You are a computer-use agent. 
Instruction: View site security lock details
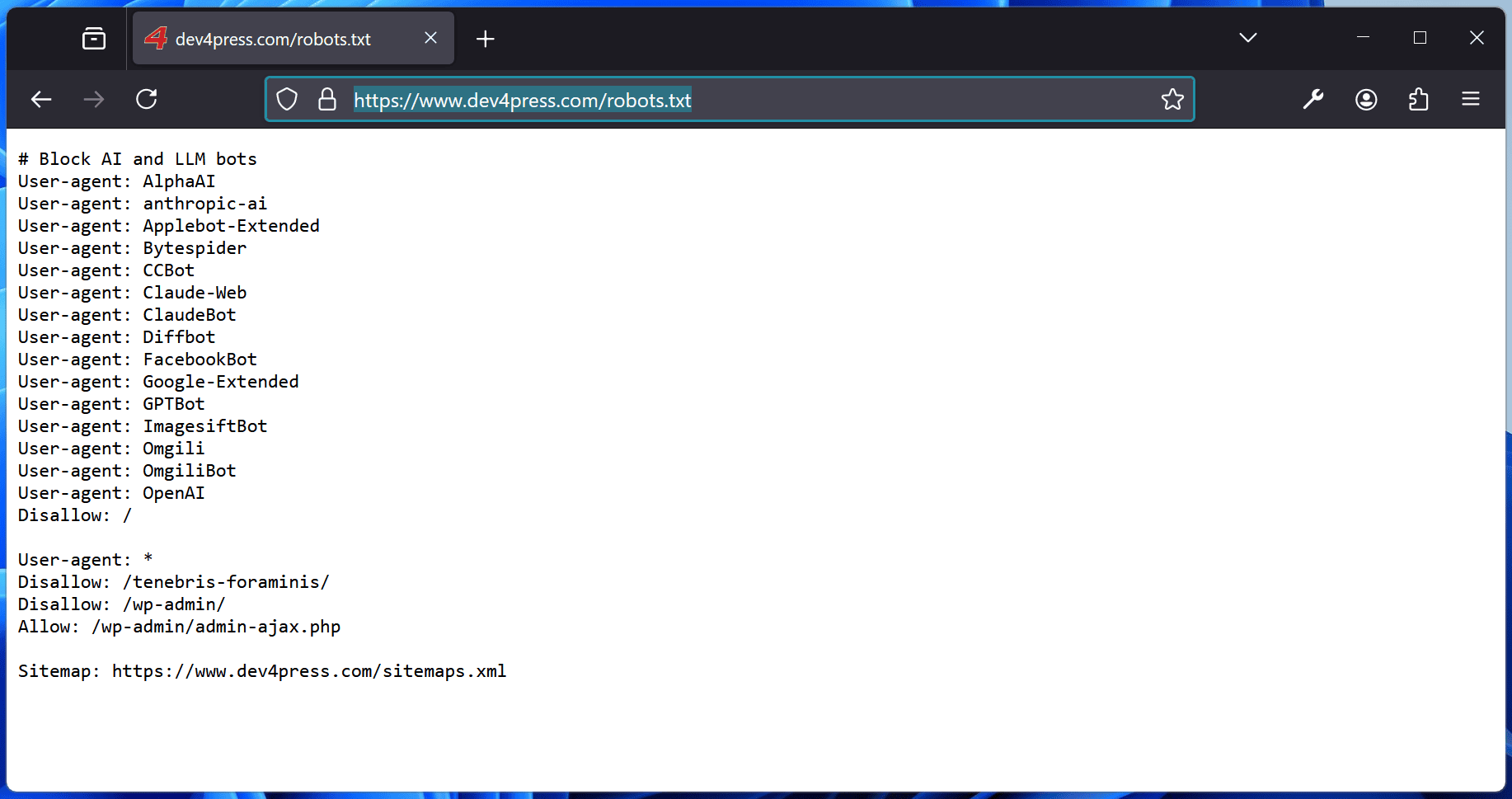click(x=327, y=100)
